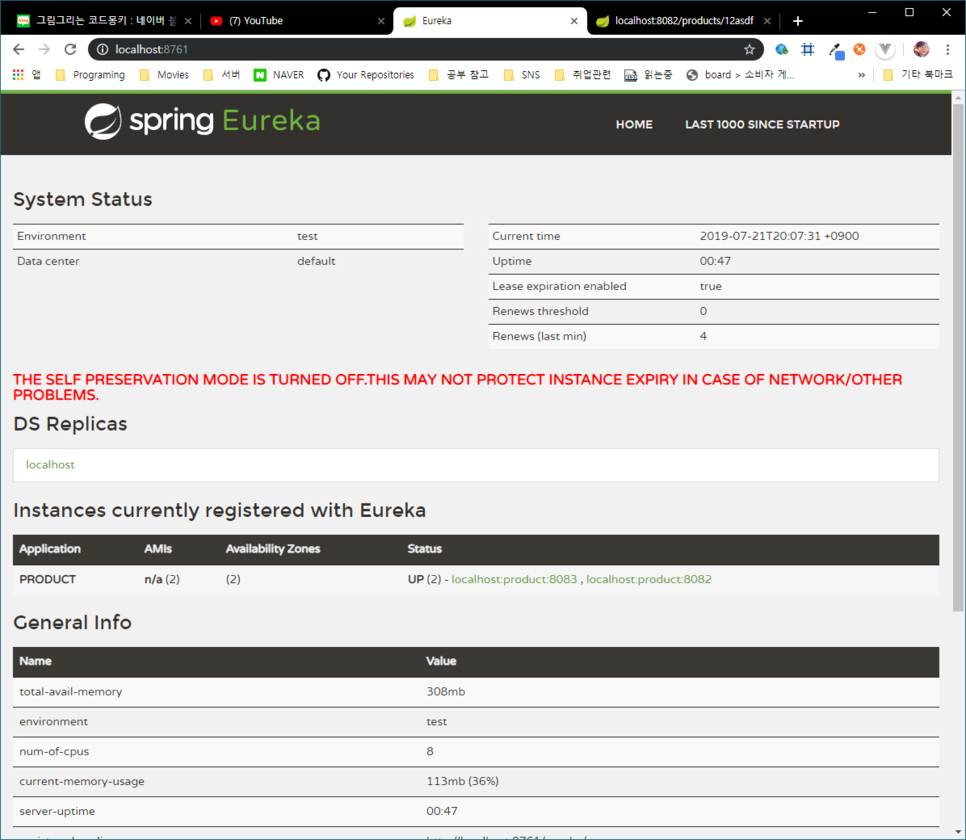Open the 공부 참고 bookmark folder
966x840 pixels.
[x=459, y=75]
